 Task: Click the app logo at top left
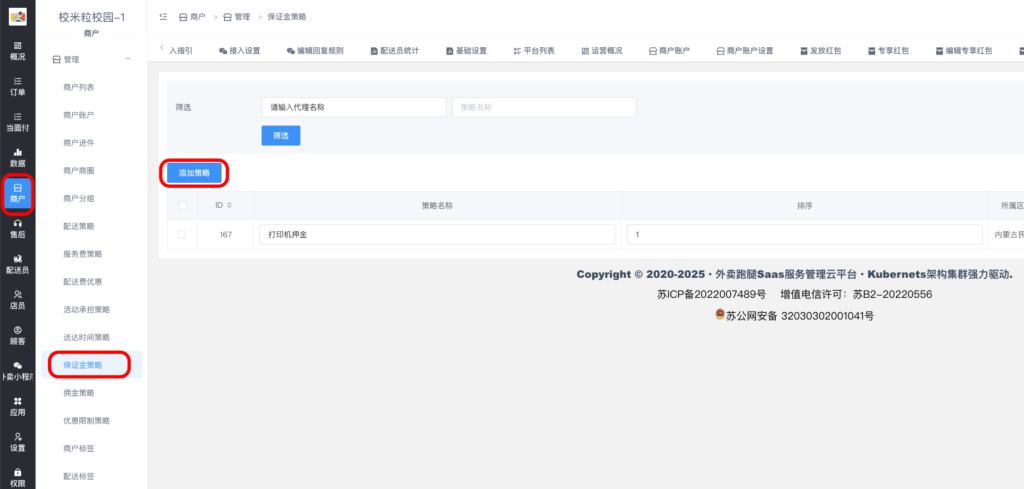[18, 17]
